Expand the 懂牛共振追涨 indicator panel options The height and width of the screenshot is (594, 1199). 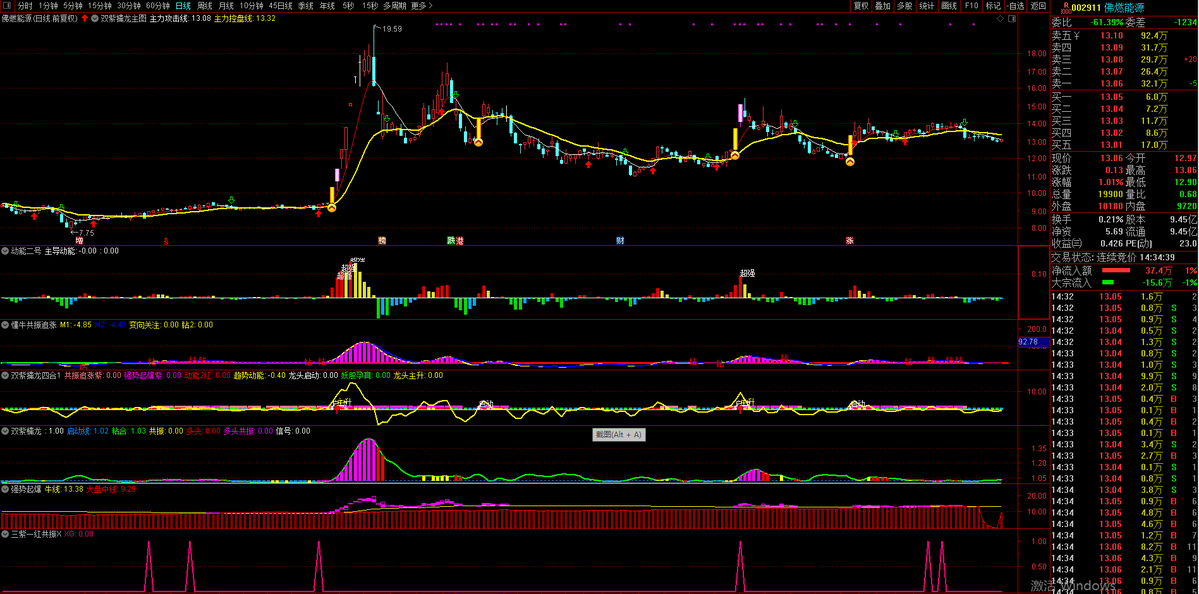(5, 324)
